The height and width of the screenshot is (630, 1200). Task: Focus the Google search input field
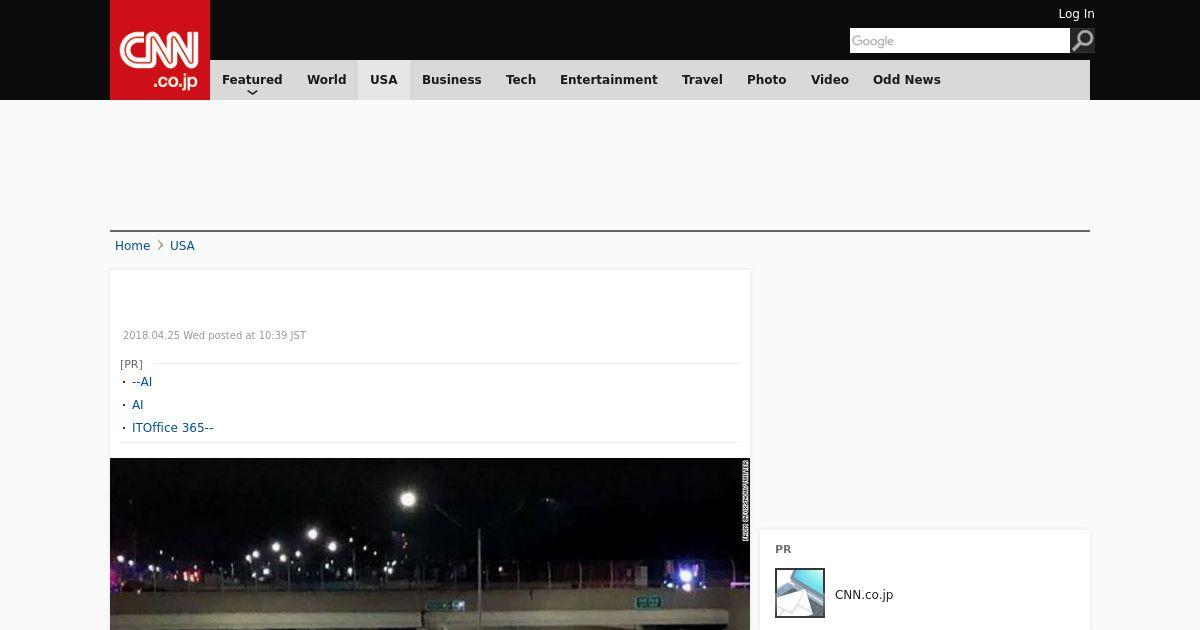[x=960, y=40]
